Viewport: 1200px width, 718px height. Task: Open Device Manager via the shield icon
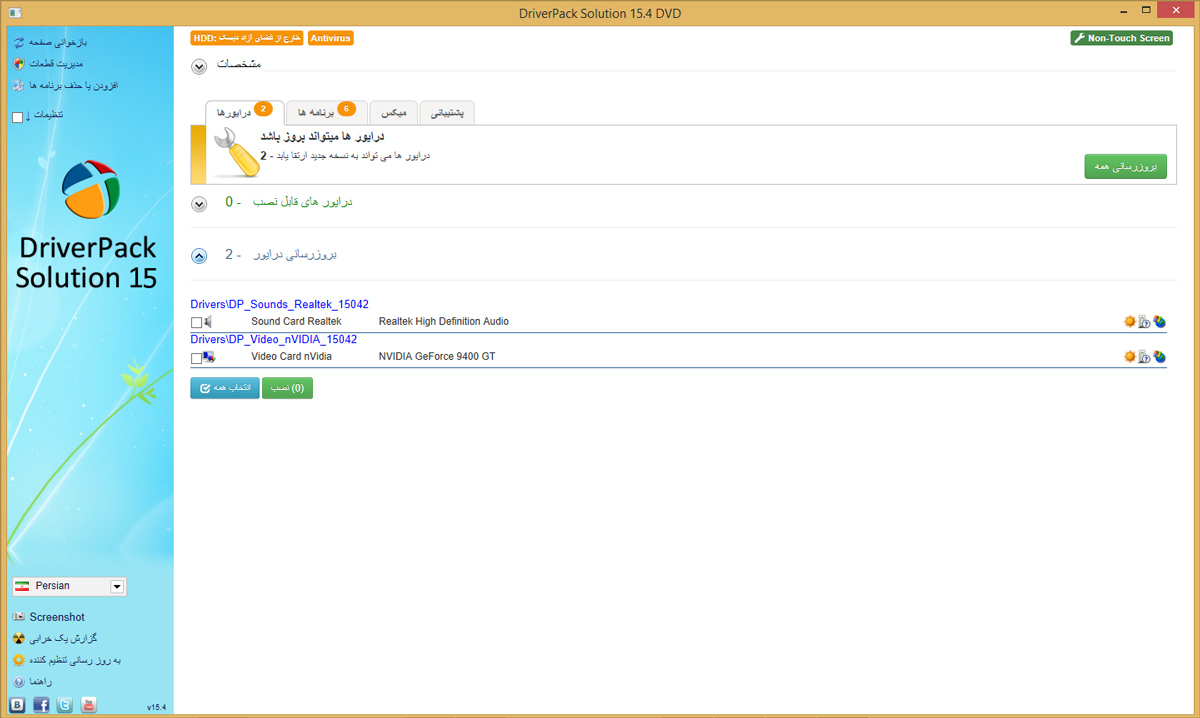tap(18, 64)
